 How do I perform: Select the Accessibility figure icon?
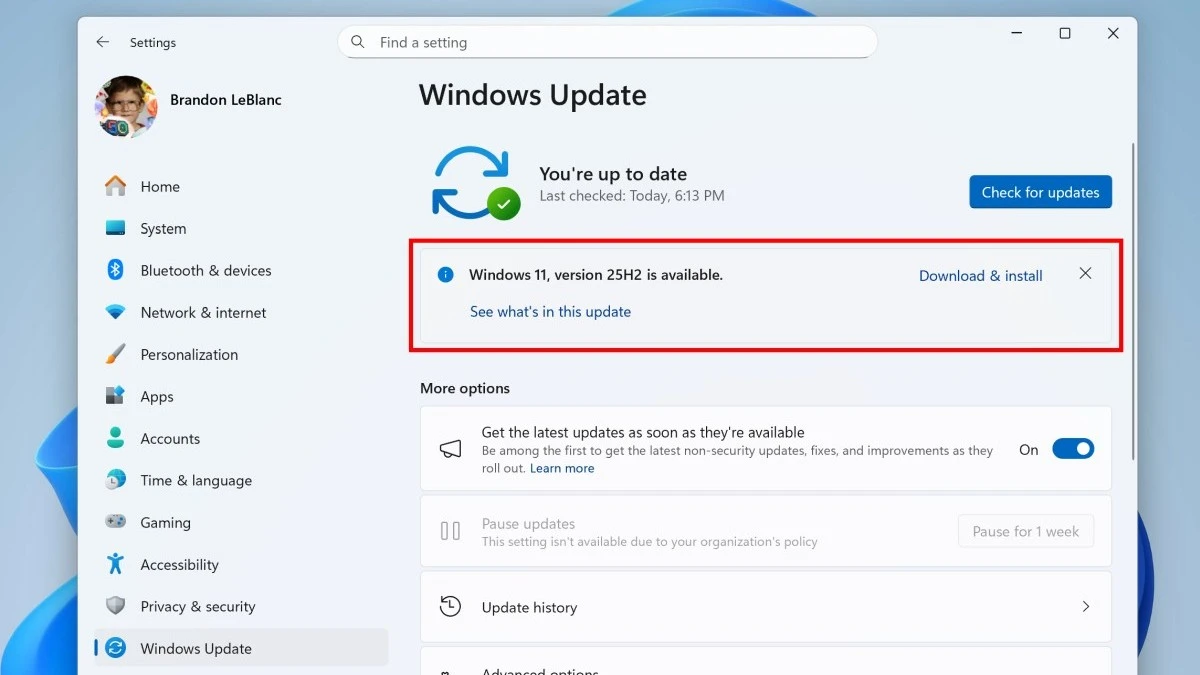(x=115, y=564)
